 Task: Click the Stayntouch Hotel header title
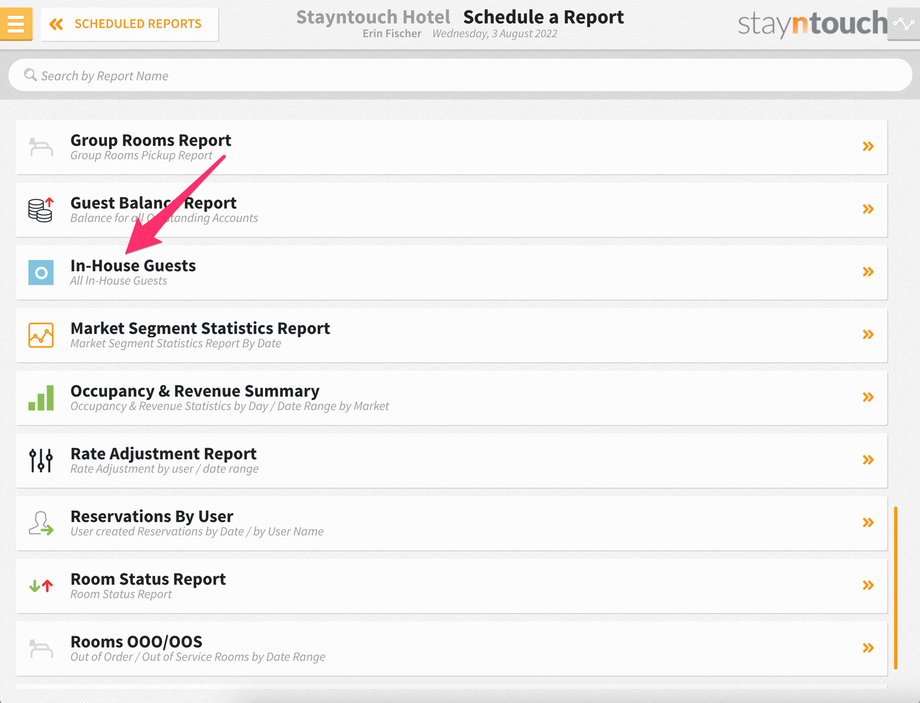[373, 17]
